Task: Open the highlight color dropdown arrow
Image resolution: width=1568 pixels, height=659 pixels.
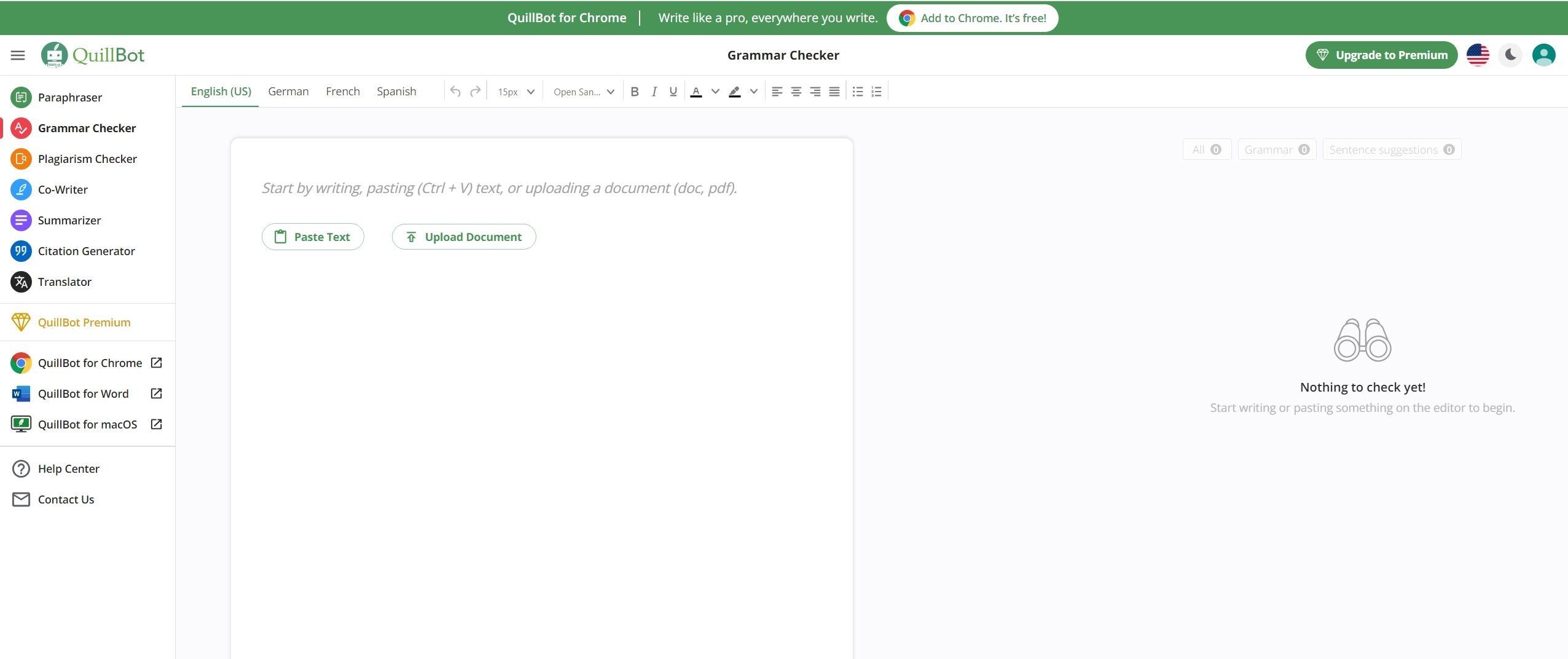Action: coord(754,92)
